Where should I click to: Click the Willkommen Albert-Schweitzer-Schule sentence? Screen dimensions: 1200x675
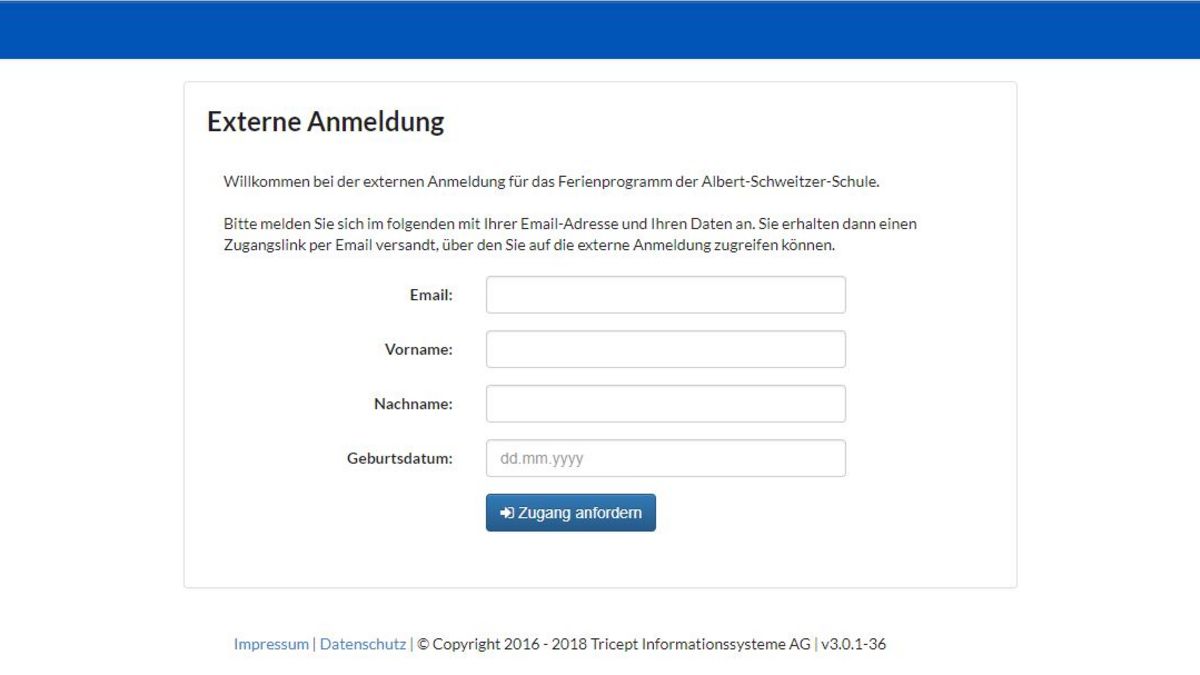[x=551, y=182]
